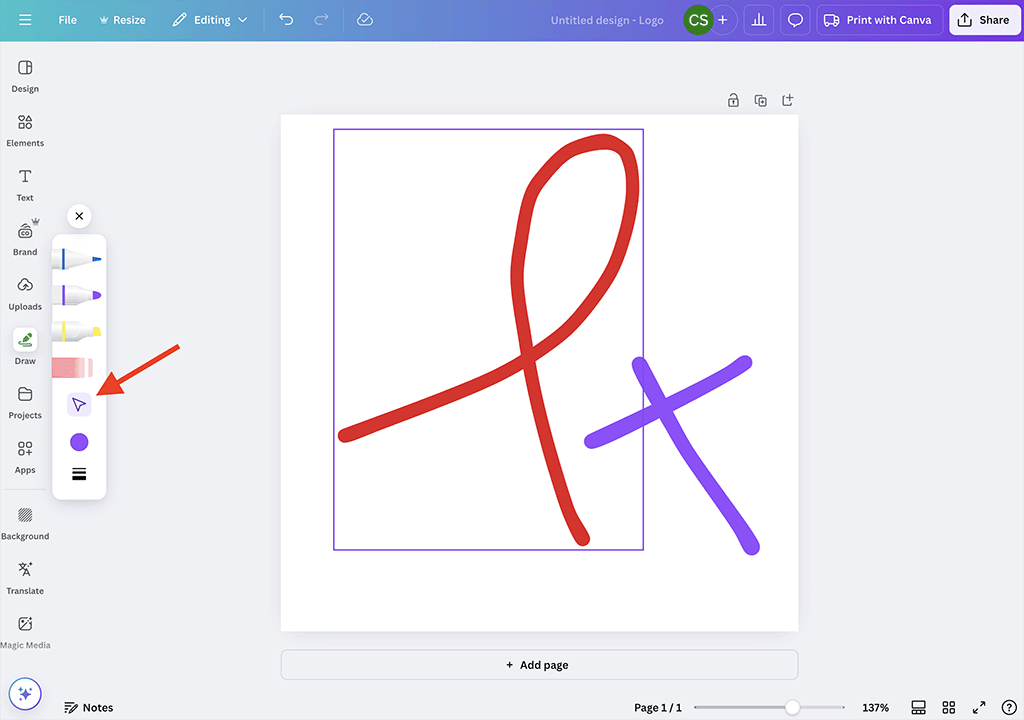
Task: Open the help question mark
Action: (x=1009, y=708)
